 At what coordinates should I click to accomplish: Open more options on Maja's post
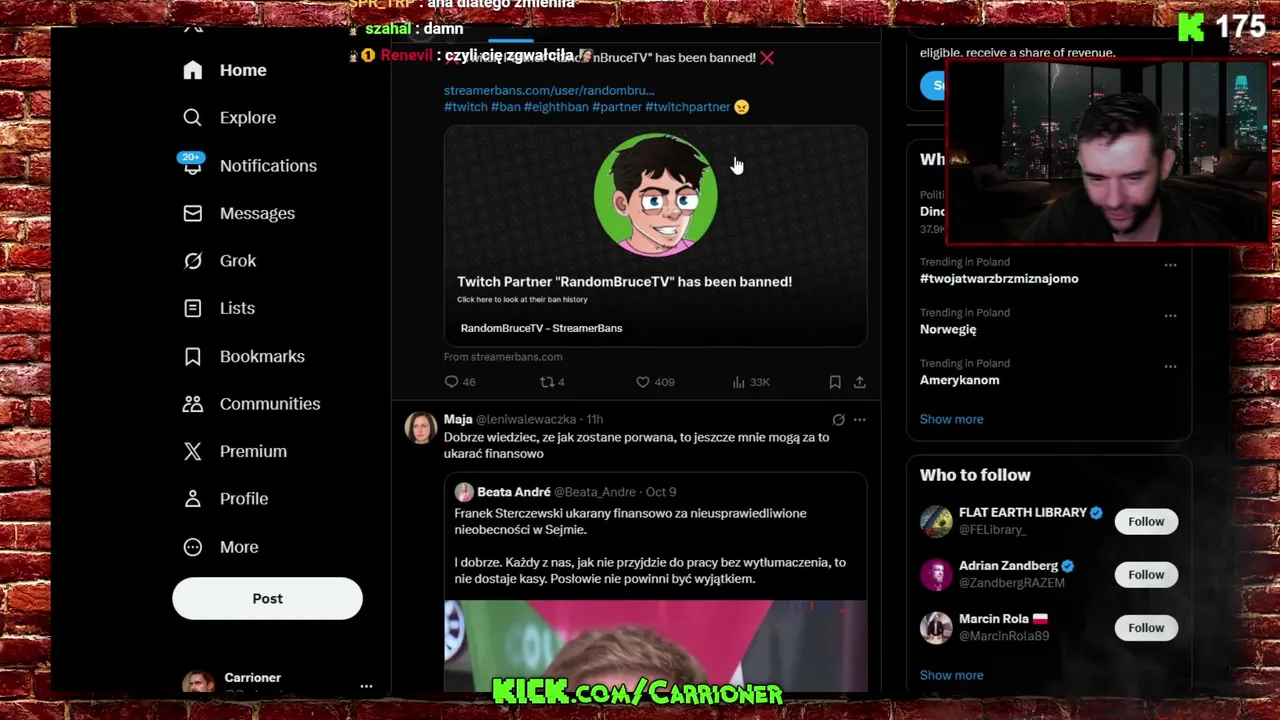coord(859,420)
